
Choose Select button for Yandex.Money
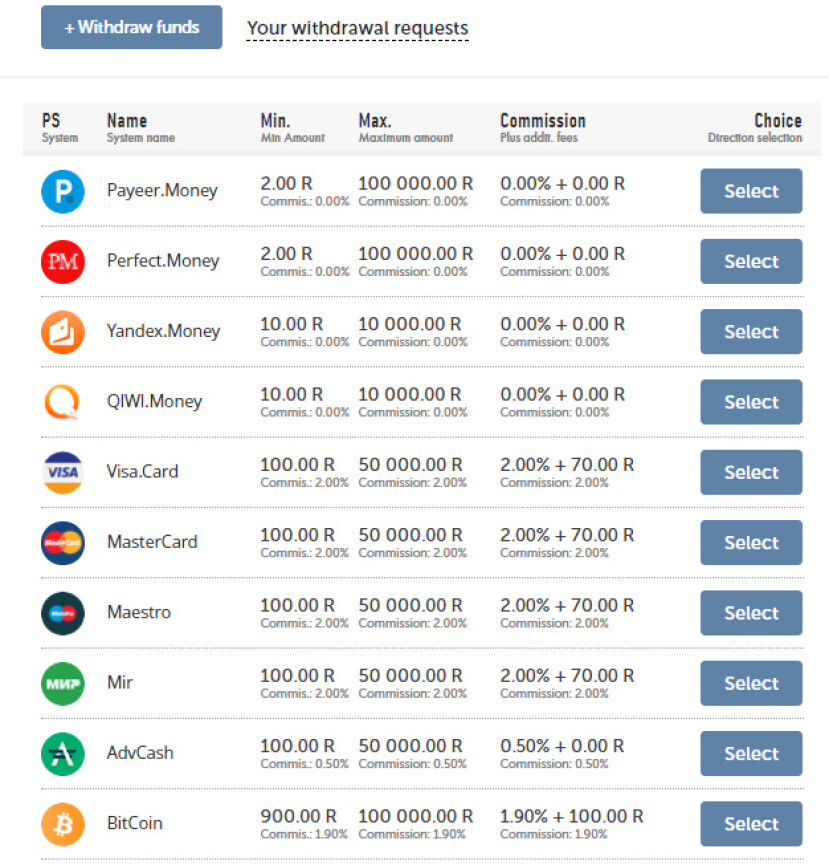[751, 332]
